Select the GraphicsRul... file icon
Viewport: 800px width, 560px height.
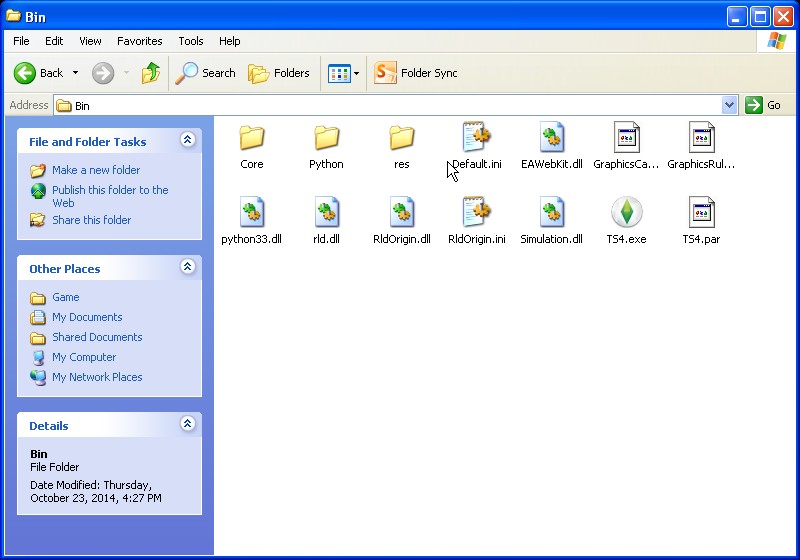(x=702, y=137)
